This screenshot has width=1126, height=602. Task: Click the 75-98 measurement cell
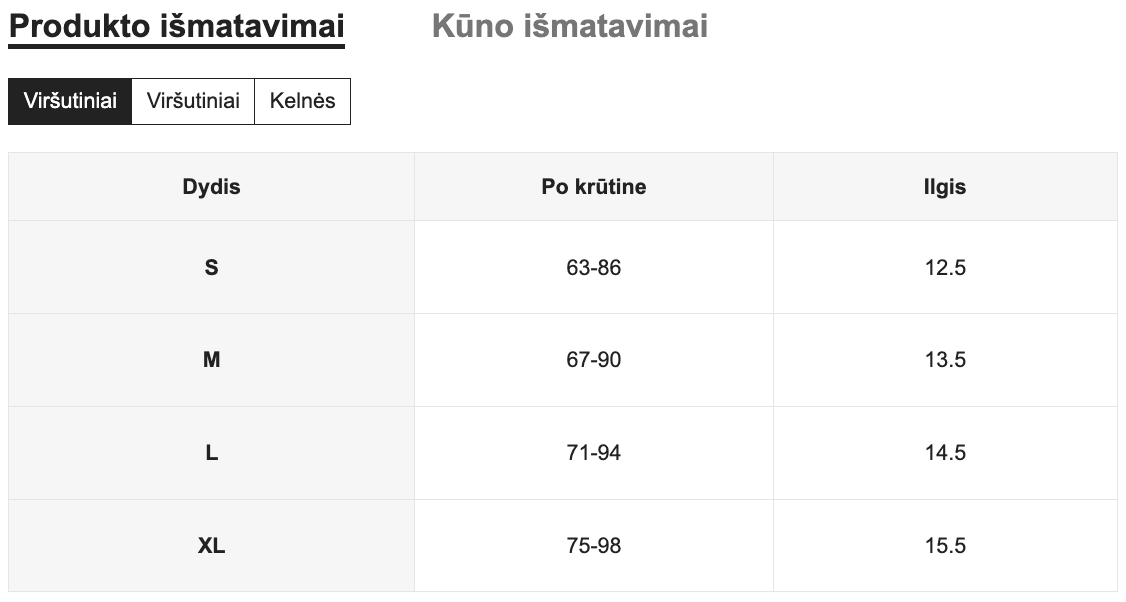[x=593, y=546]
